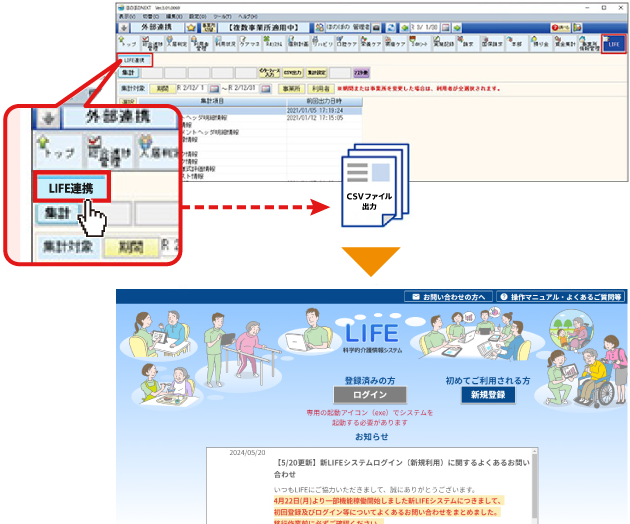
Task: Open the 預り金 toolbar icon
Action: [540, 43]
